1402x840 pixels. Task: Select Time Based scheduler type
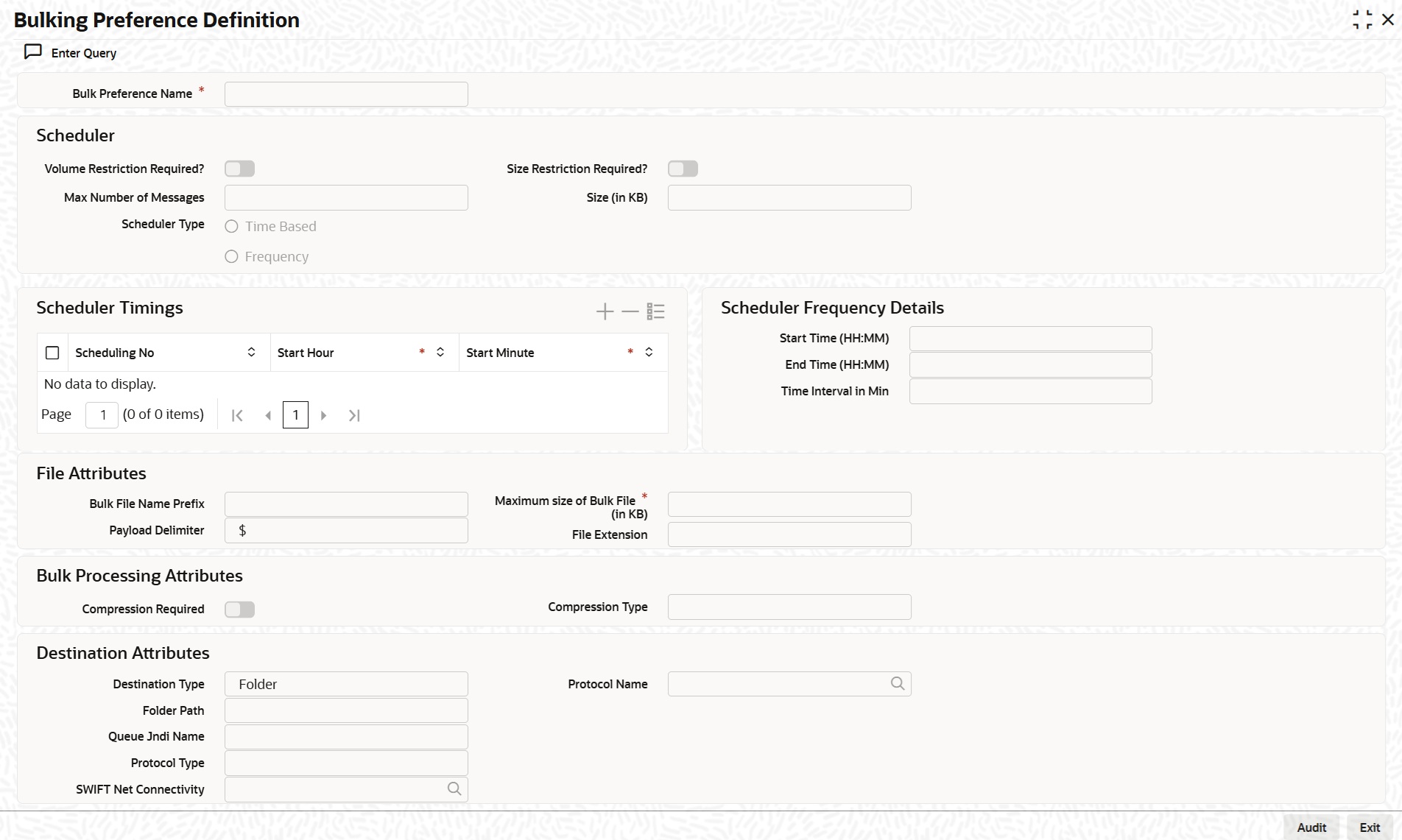click(231, 227)
